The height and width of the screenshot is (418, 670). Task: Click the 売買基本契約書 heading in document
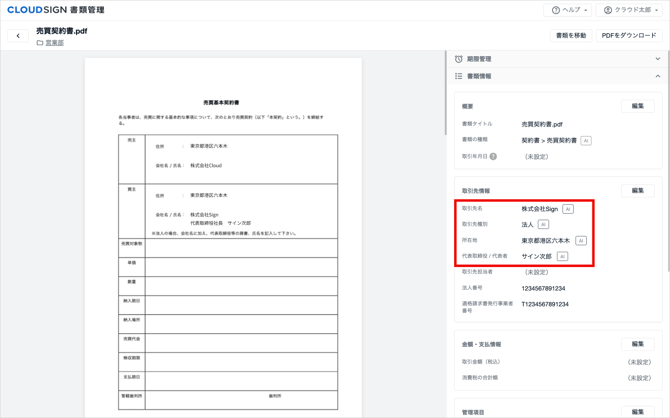(x=221, y=103)
